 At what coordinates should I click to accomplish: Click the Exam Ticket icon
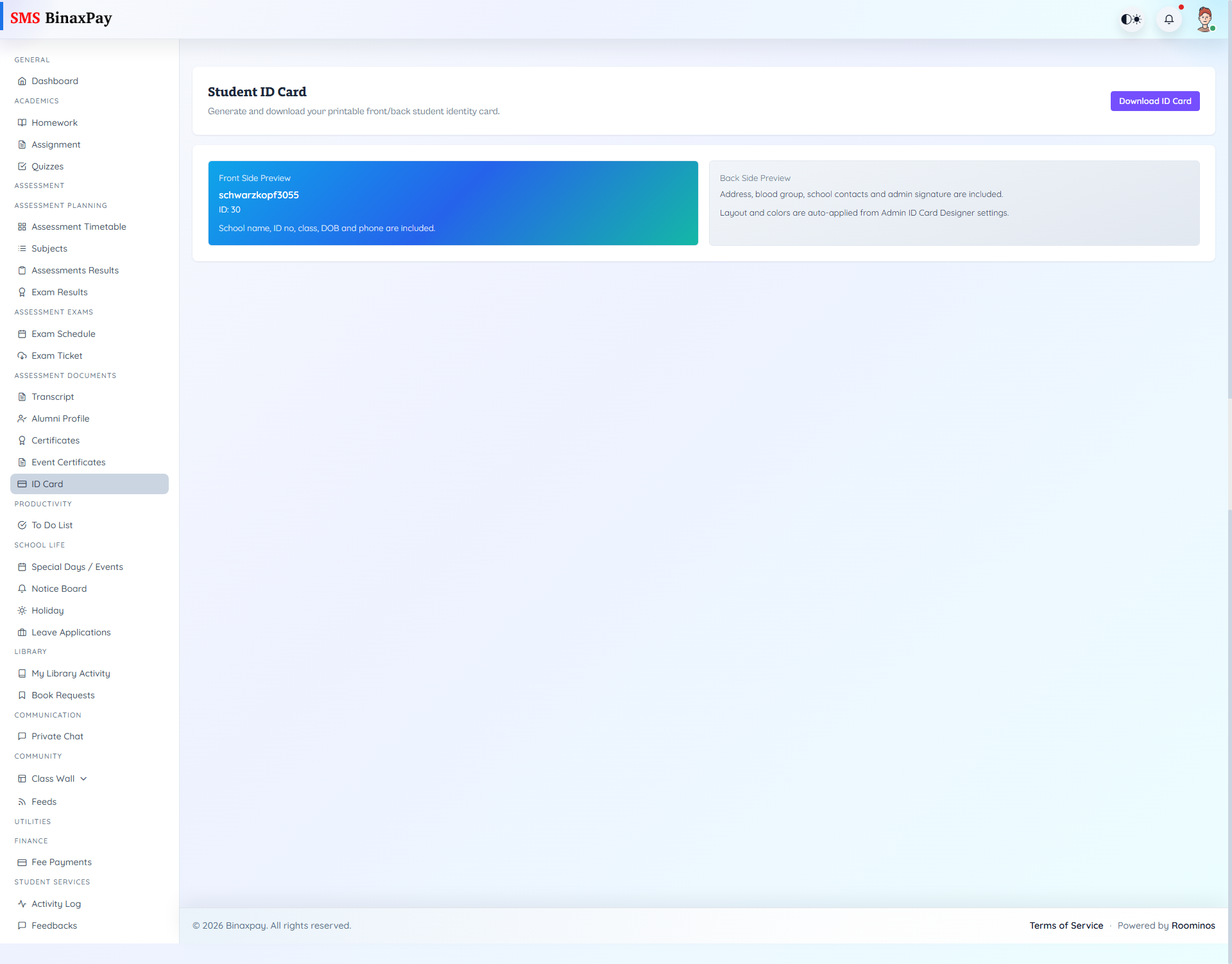pos(22,356)
